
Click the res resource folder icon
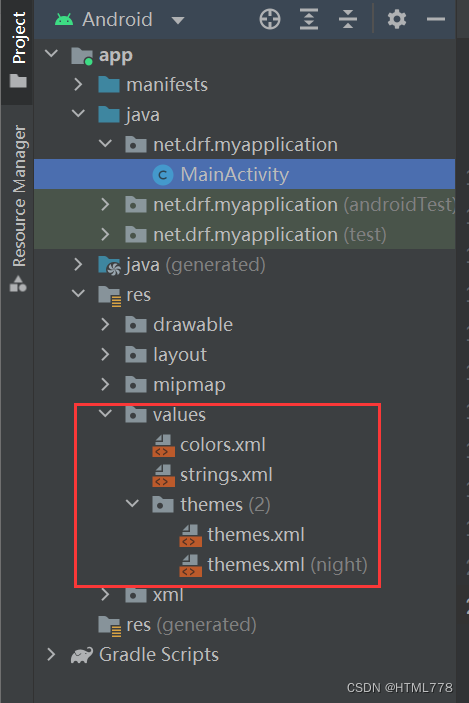[110, 296]
